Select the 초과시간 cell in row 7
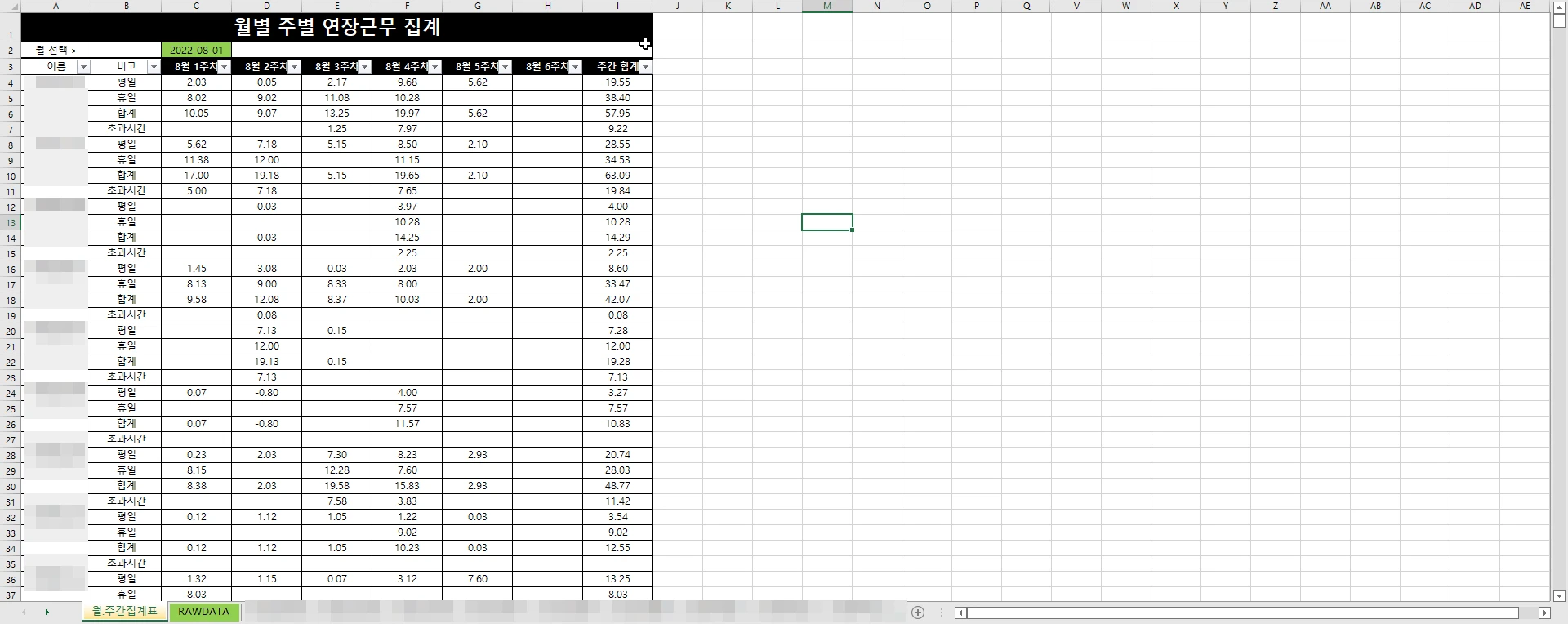The width and height of the screenshot is (1568, 624). point(127,129)
